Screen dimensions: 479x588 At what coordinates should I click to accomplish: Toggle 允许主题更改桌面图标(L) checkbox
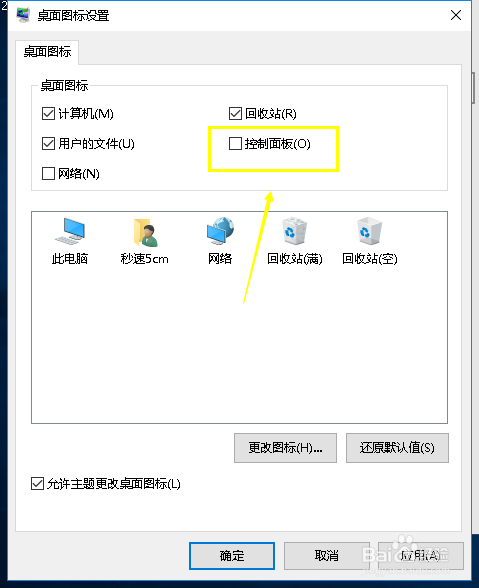(37, 484)
